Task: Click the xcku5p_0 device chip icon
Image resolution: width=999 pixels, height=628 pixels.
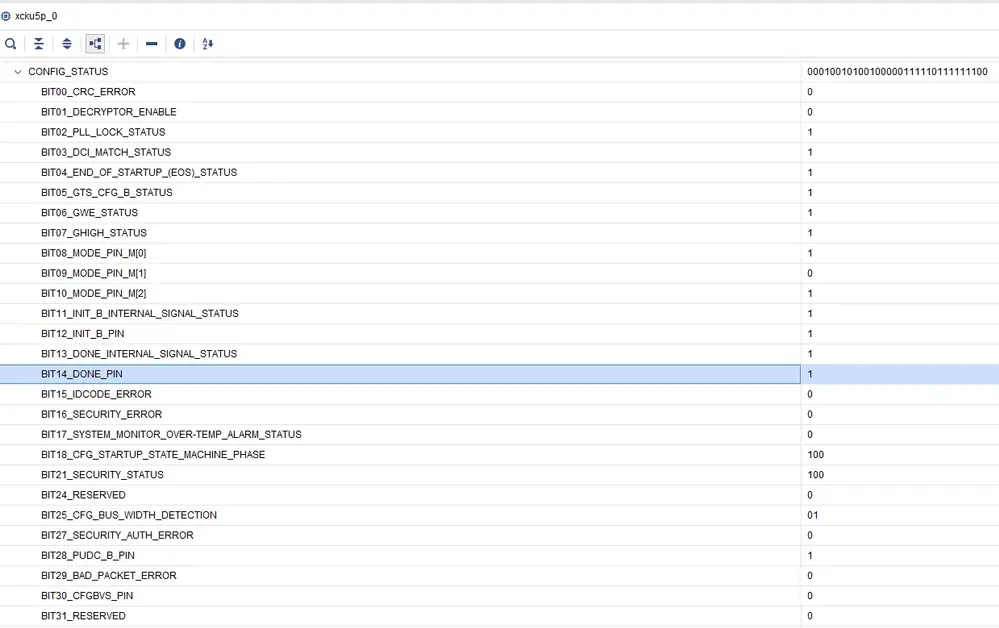Action: coord(6,16)
